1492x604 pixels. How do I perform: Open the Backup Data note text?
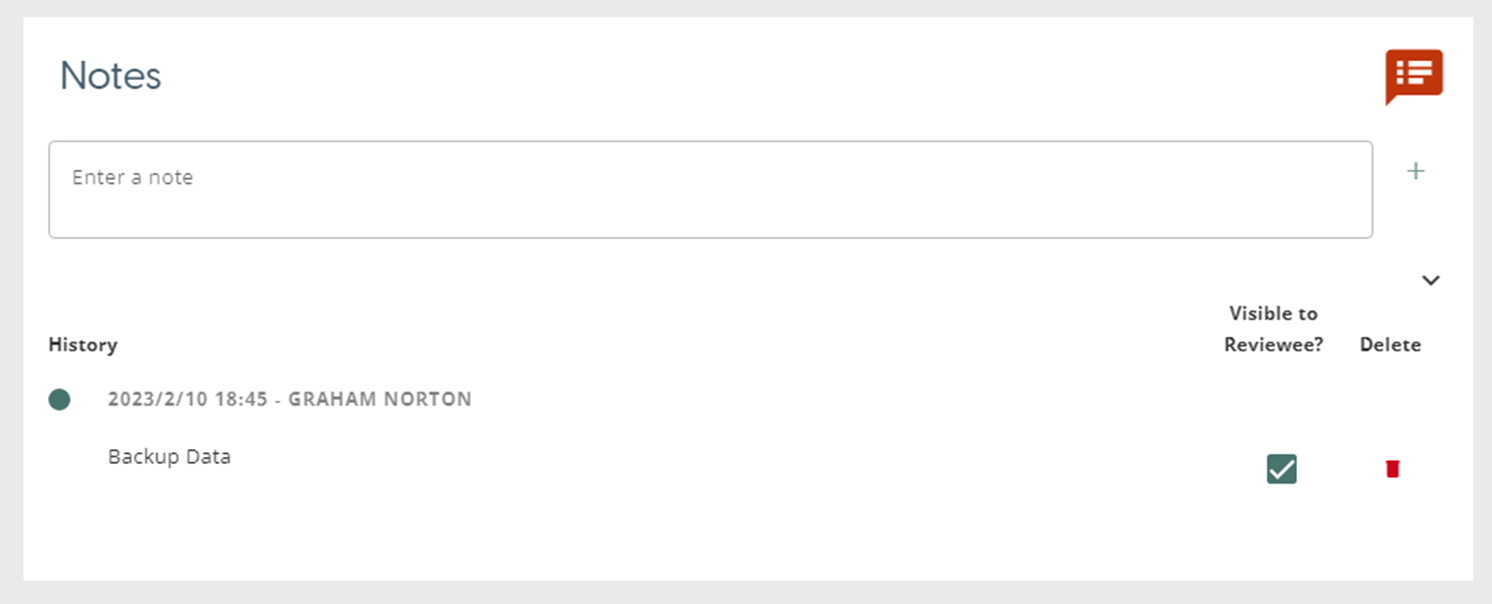point(169,457)
